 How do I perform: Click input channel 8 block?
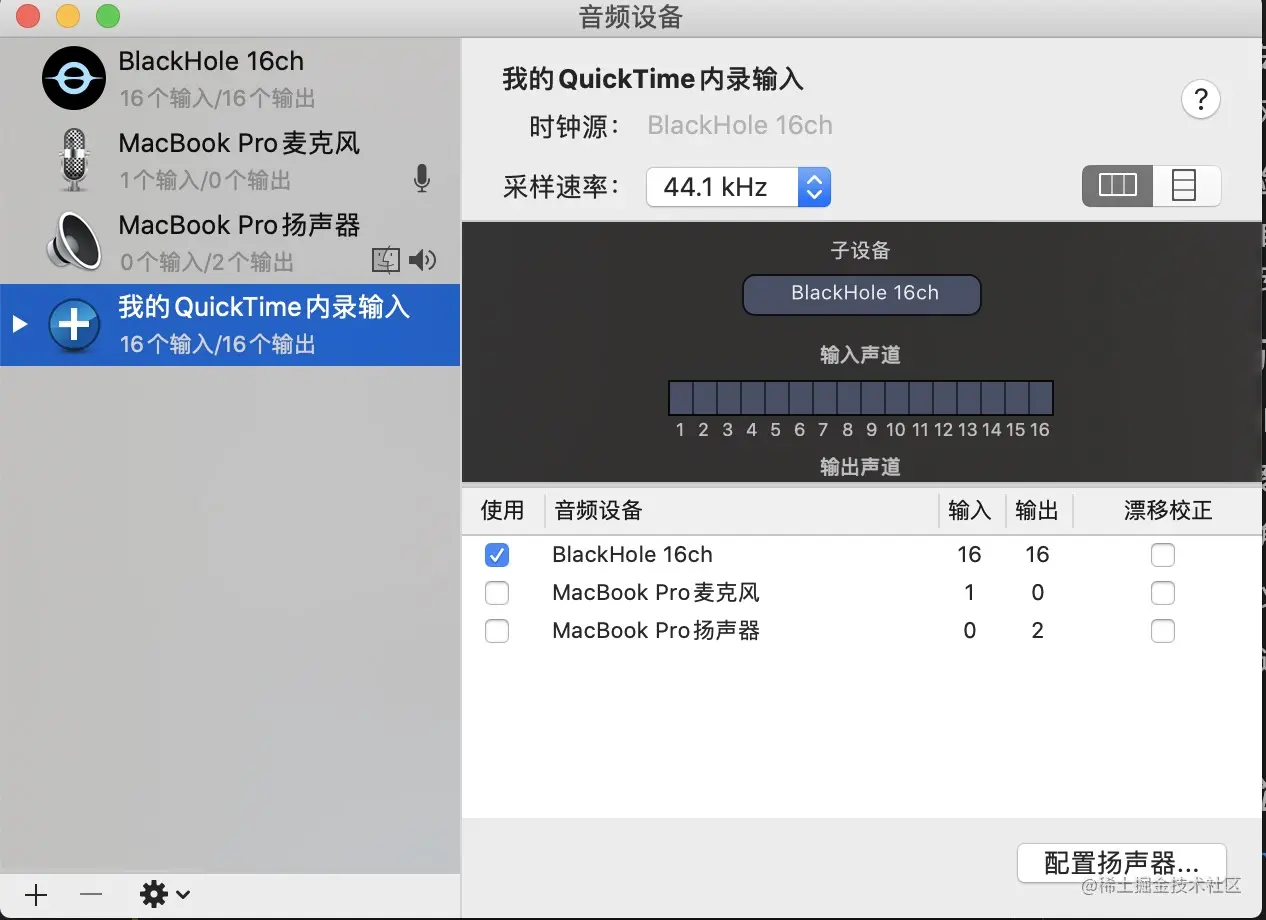tap(849, 398)
